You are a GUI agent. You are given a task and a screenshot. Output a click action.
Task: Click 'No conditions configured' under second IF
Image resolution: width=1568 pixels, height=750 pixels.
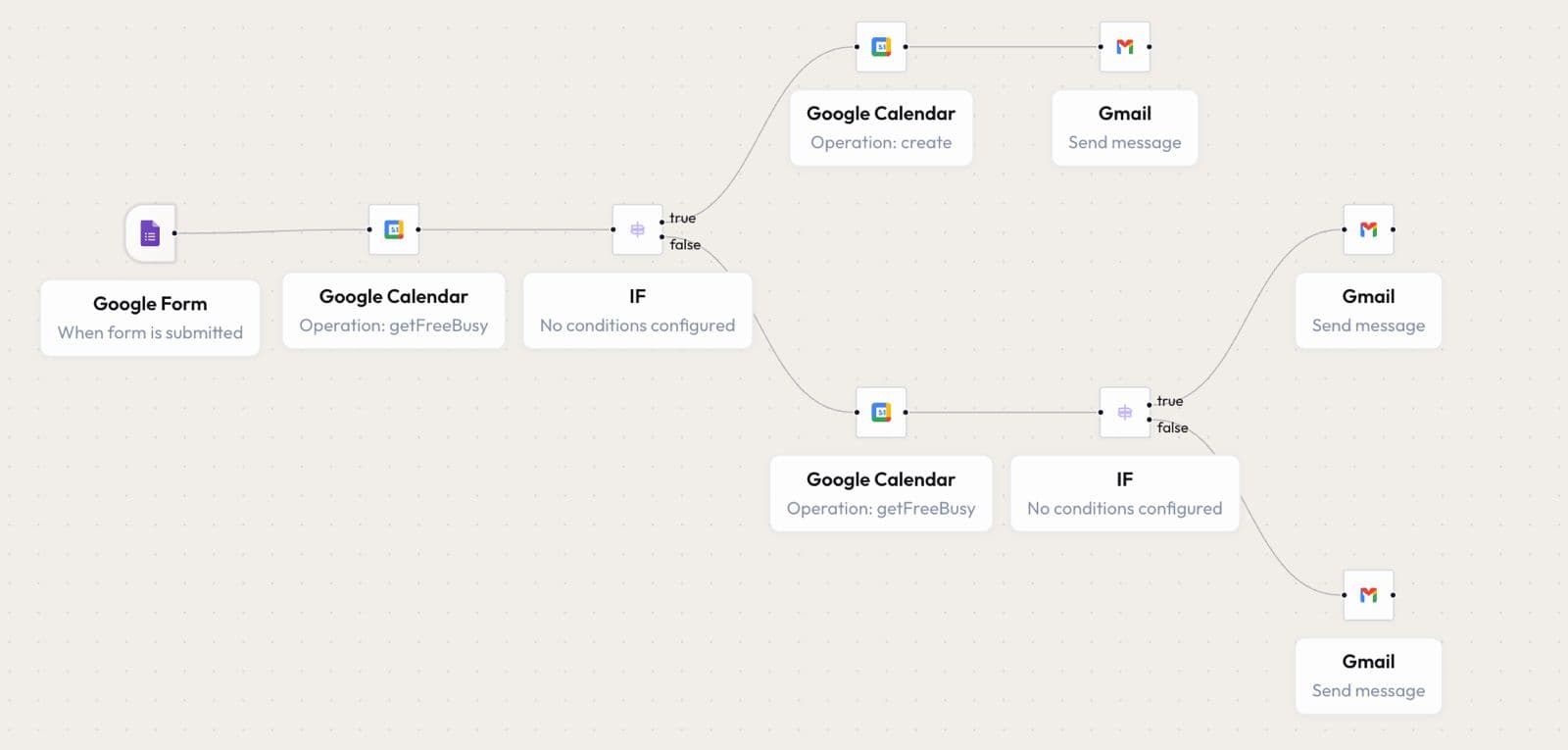click(x=1125, y=508)
